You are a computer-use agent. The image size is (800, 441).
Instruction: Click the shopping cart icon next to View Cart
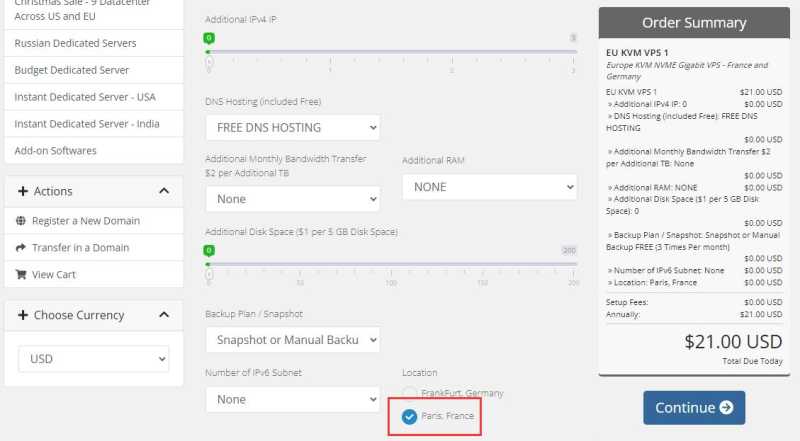pyautogui.click(x=21, y=275)
